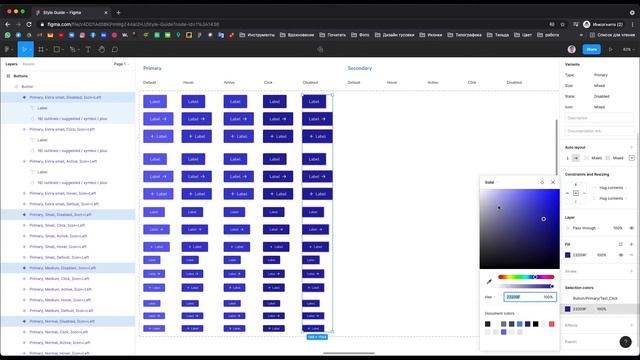Click the component icon in toolbar center
The width and height of the screenshot is (640, 360).
click(320, 49)
